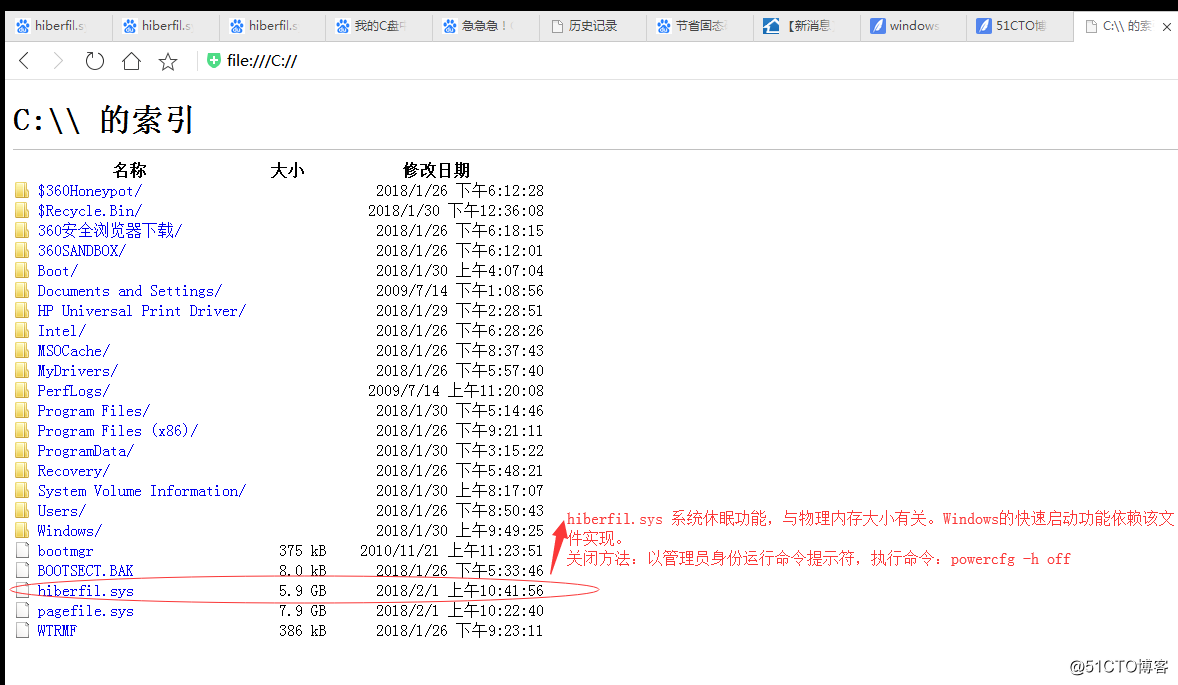Open the Intel/ folder link
The height and width of the screenshot is (685, 1178).
pyautogui.click(x=62, y=331)
